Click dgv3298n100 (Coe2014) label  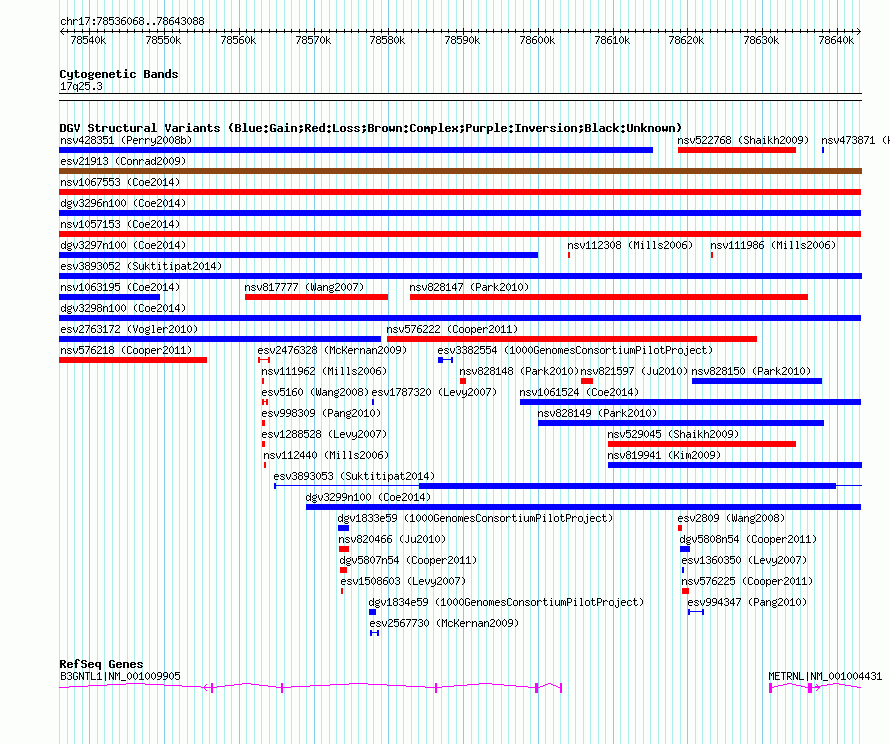[x=123, y=308]
